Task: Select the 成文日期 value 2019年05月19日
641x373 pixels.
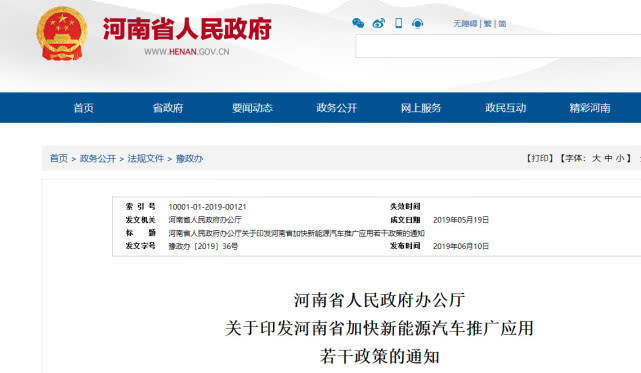Action: coord(461,220)
